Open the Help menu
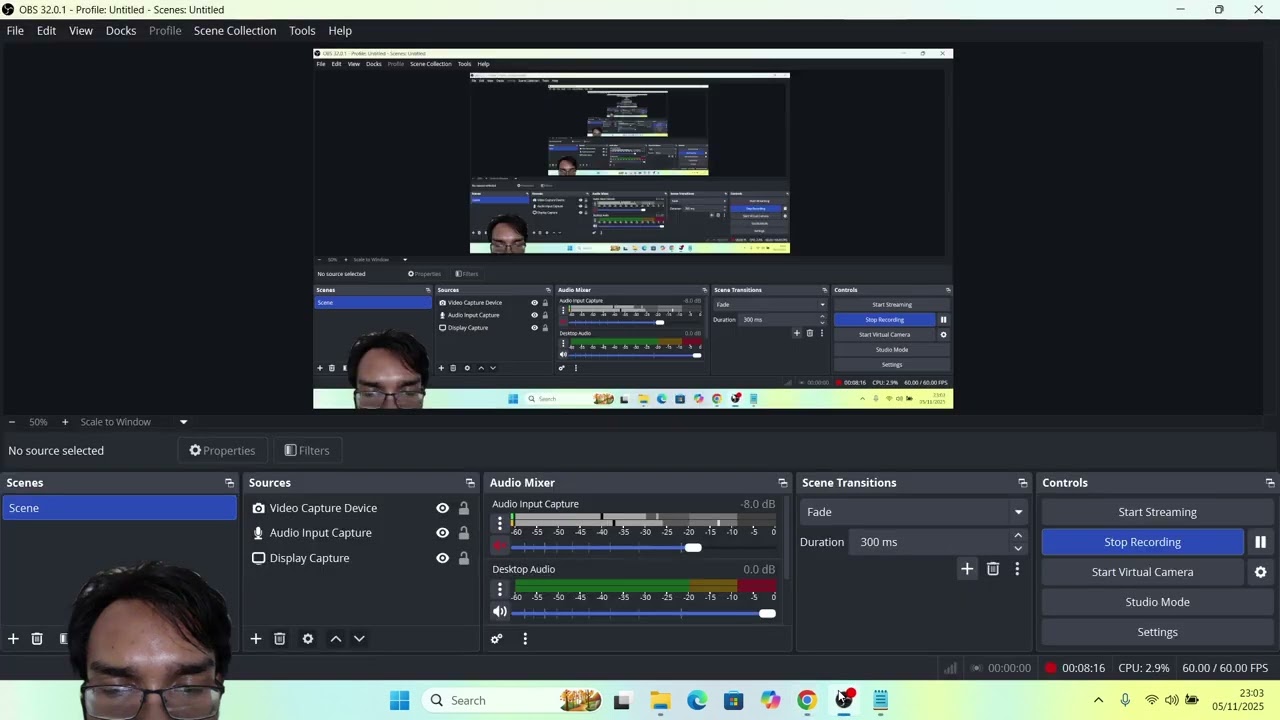Screen dimensions: 1280x720 coord(340,31)
